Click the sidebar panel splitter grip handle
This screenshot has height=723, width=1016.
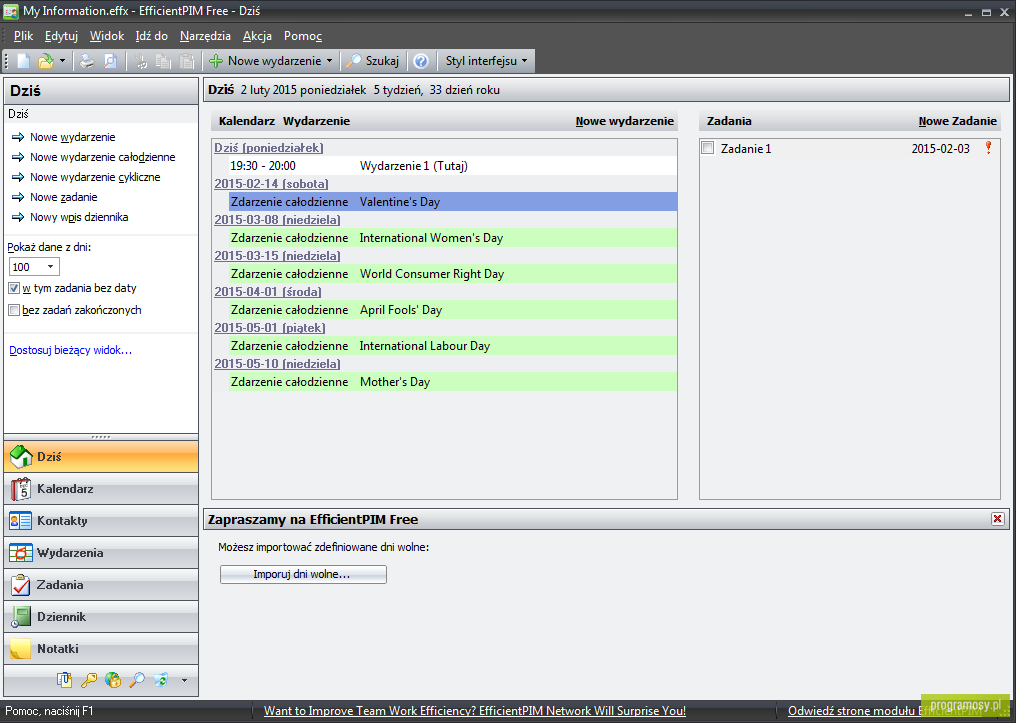point(101,437)
